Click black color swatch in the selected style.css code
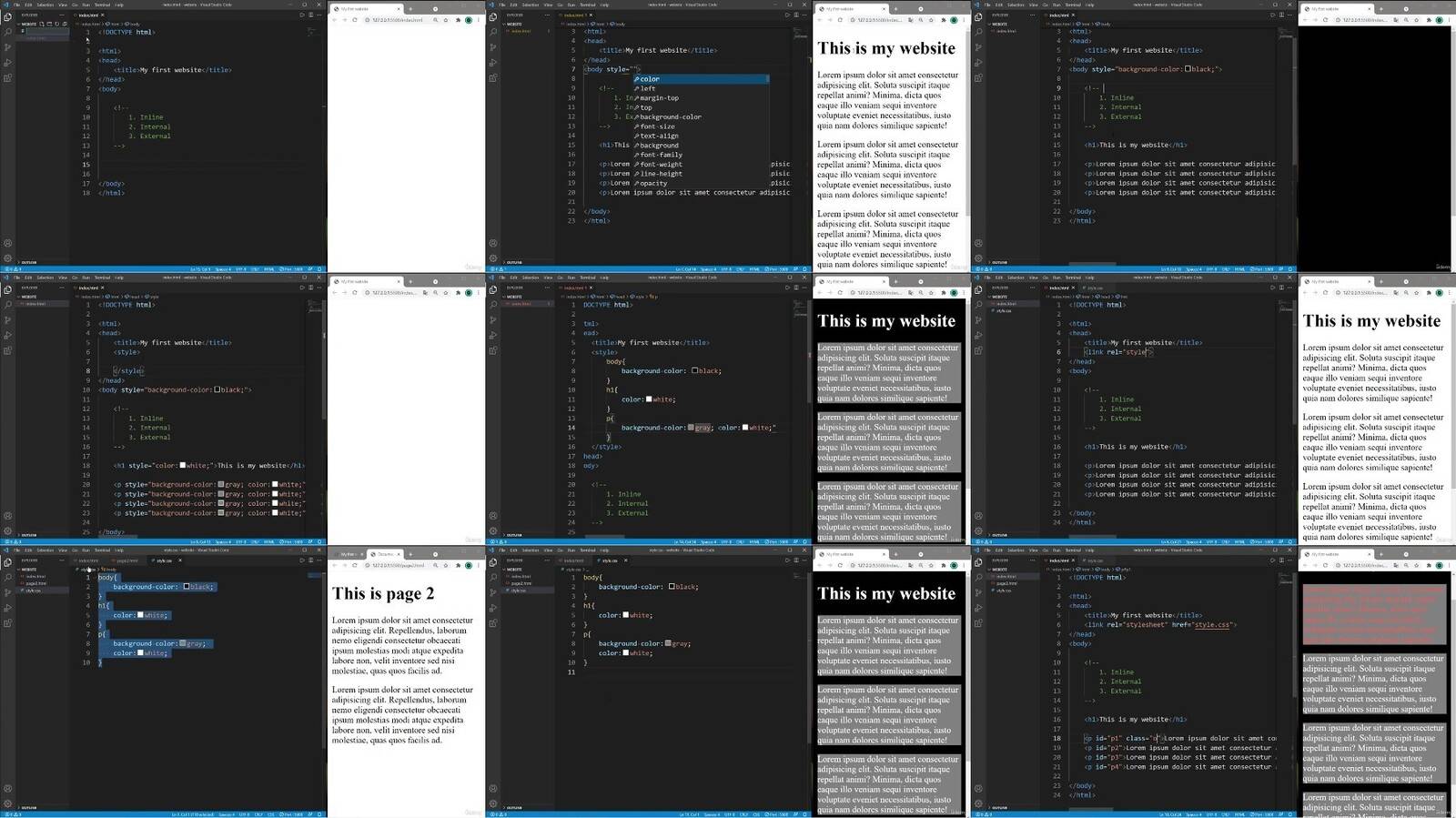 click(187, 587)
